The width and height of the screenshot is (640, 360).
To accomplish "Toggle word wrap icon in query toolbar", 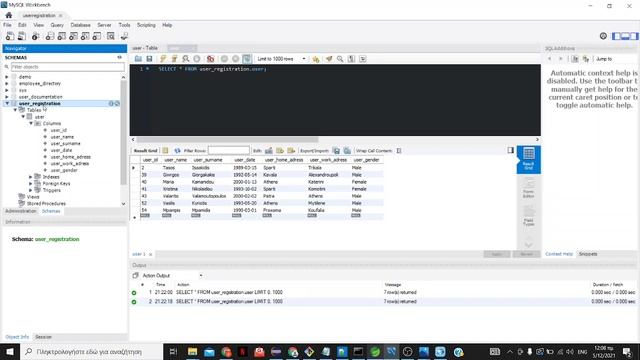I will 363,59.
